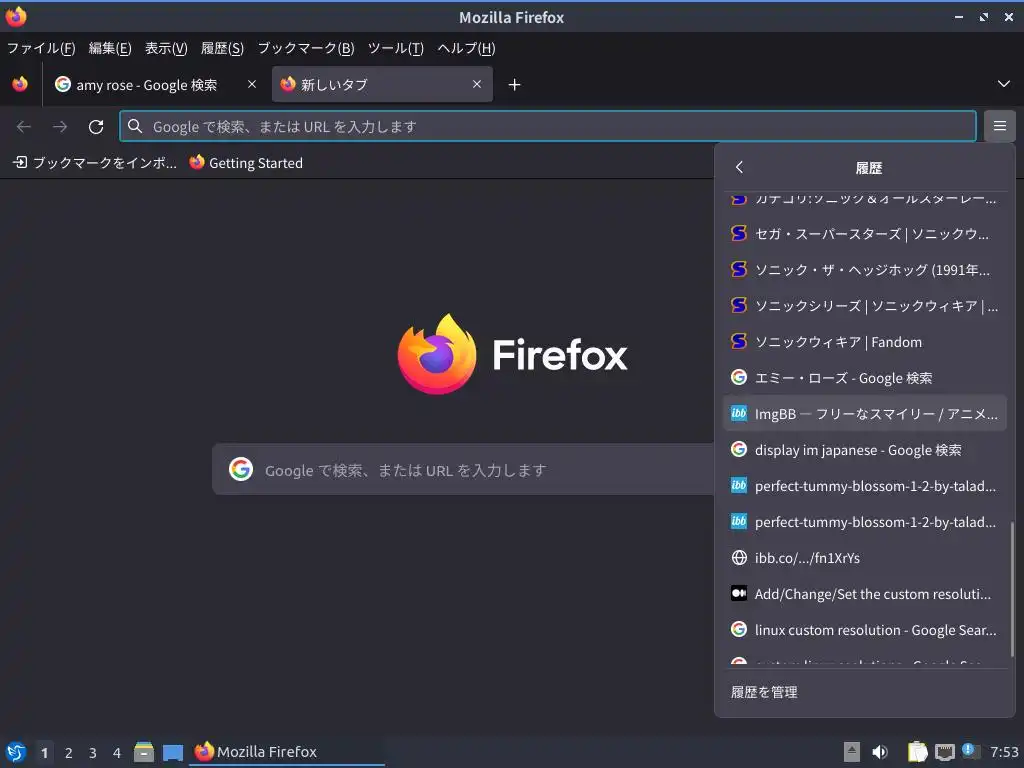Click the ibb icon beside ImgBB entry
The height and width of the screenshot is (768, 1024).
[x=739, y=413]
